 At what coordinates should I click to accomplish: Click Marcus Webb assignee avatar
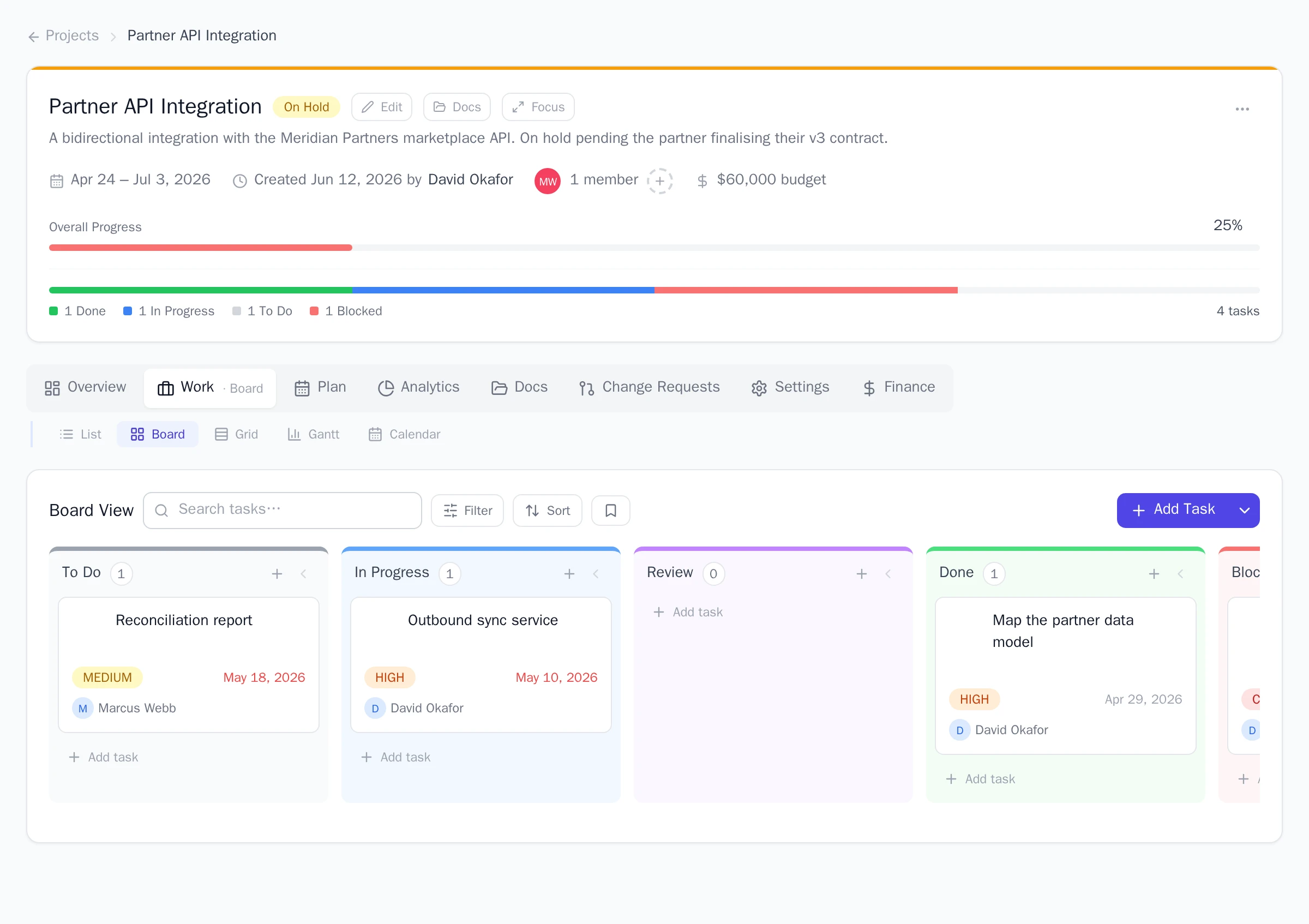pos(83,708)
